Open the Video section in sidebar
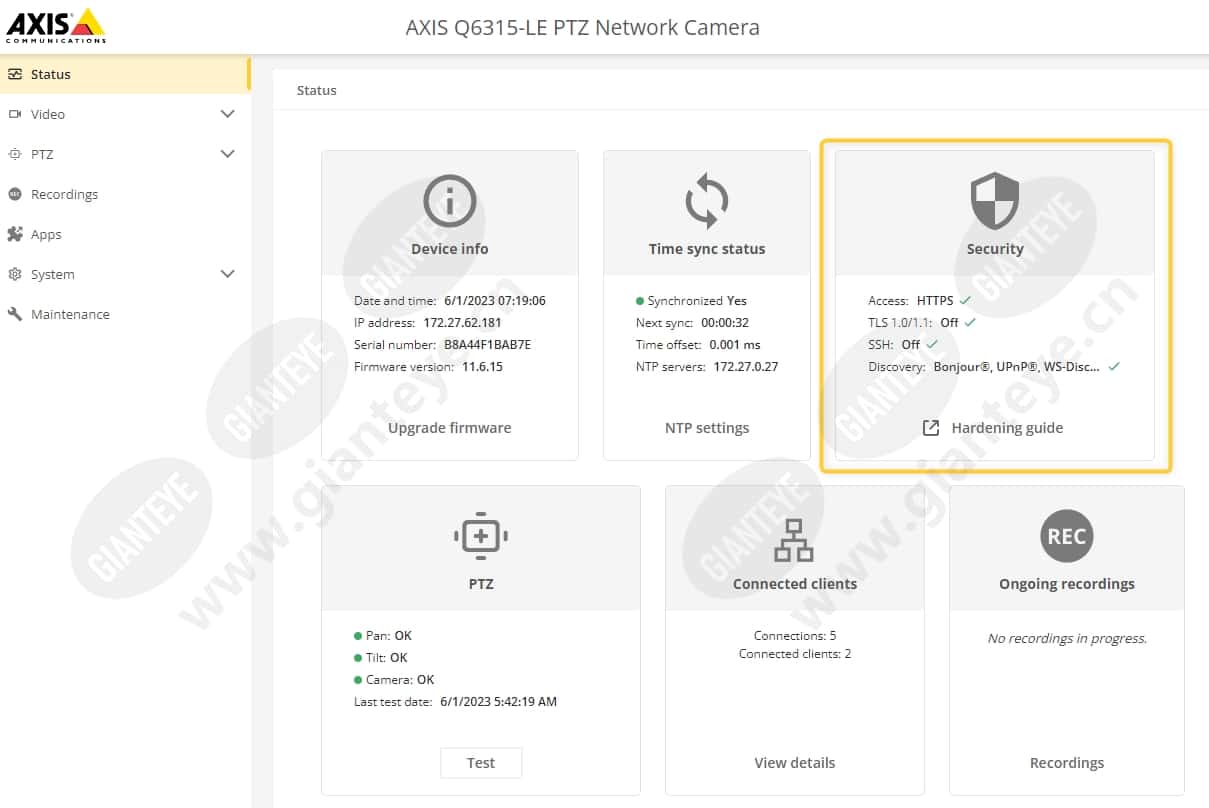1209x808 pixels. [124, 114]
